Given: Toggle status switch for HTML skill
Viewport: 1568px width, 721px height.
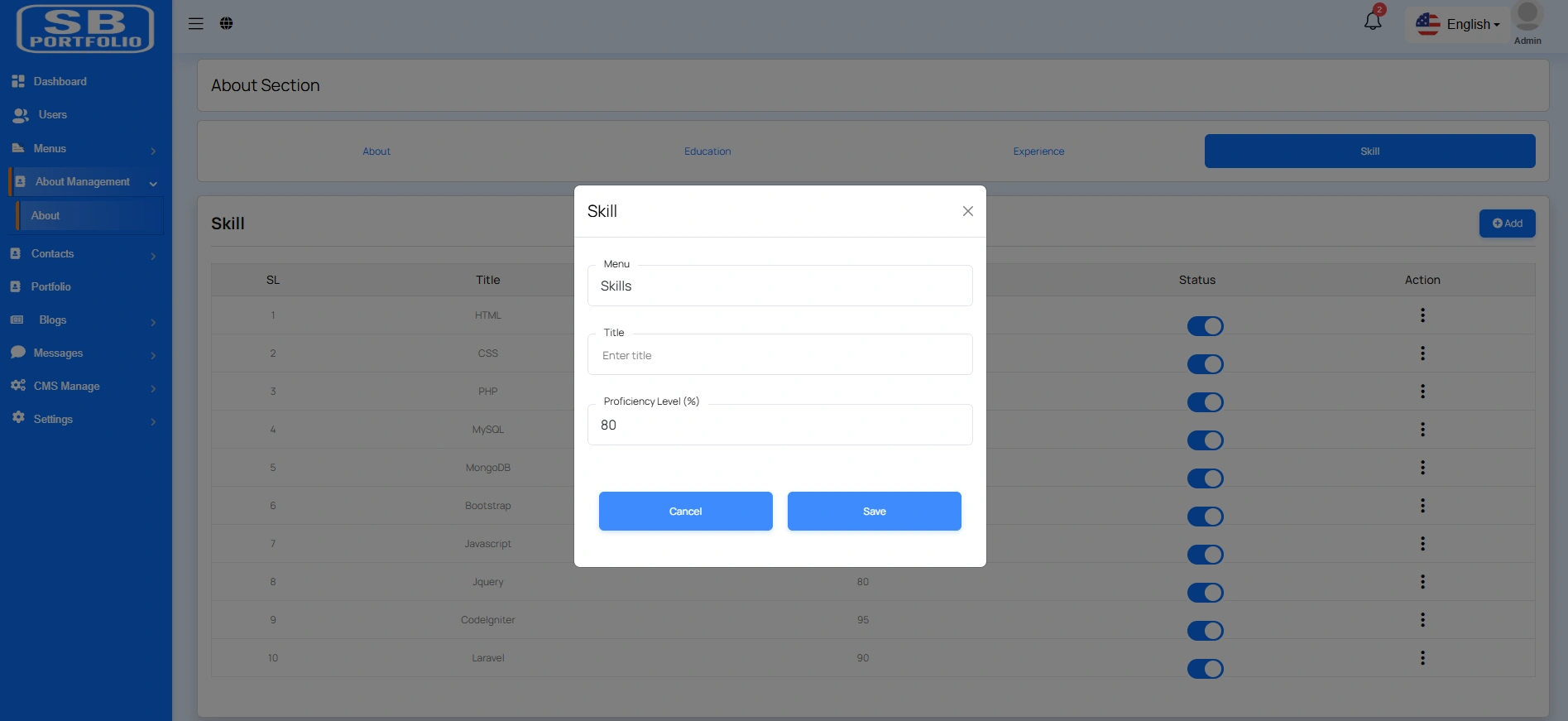Looking at the screenshot, I should (x=1205, y=326).
